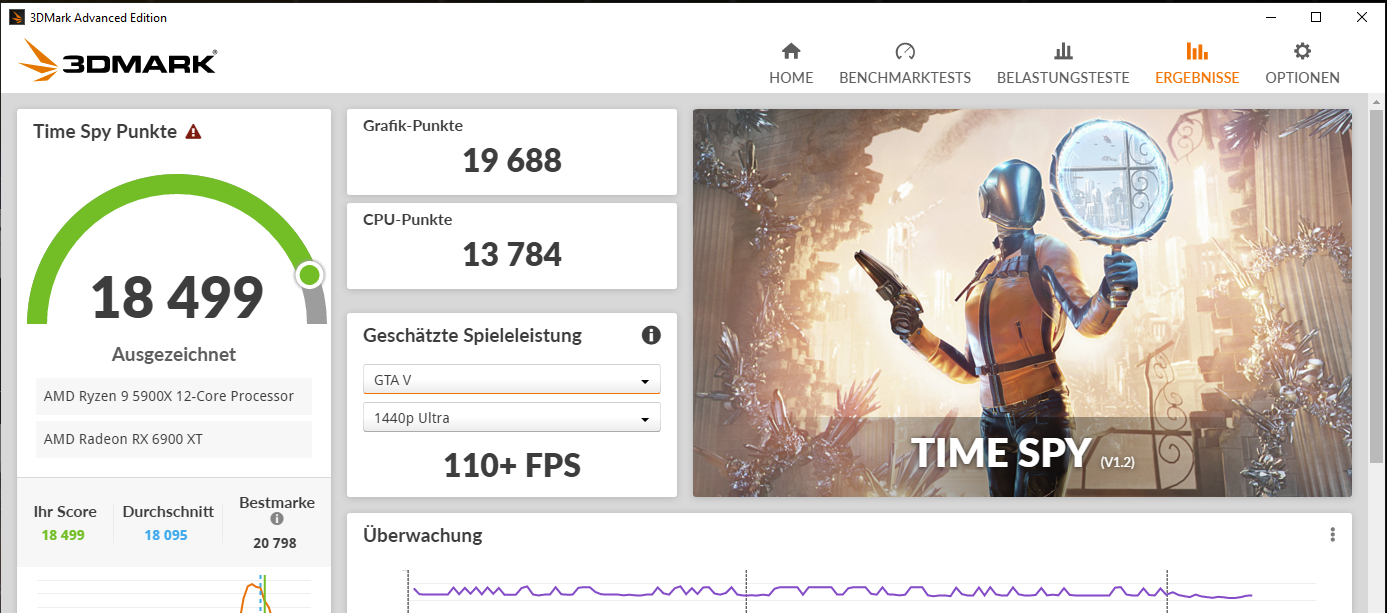Click the 3DMark logo in the header
The width and height of the screenshot is (1387, 613).
point(117,61)
